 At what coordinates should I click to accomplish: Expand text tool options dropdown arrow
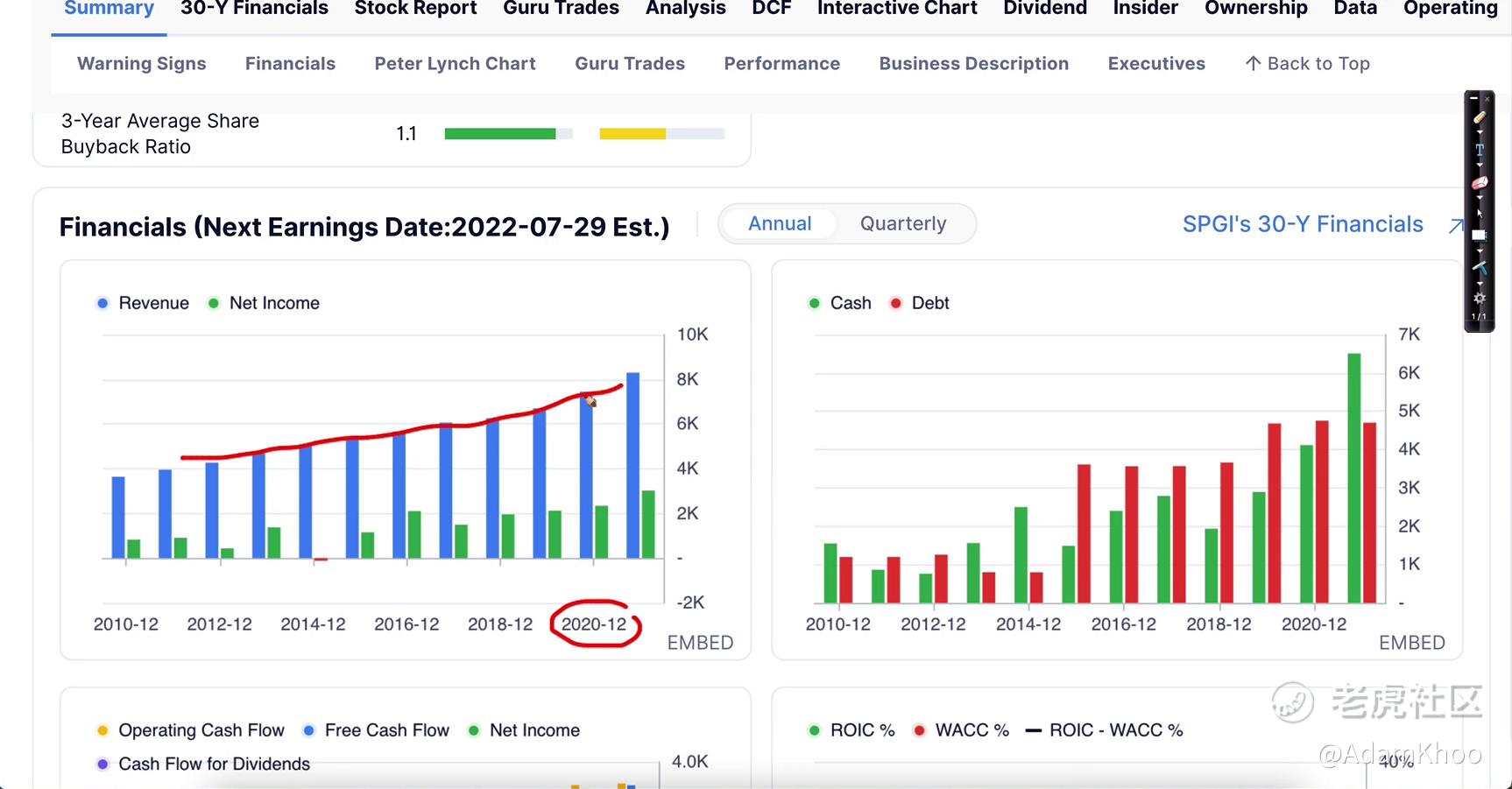click(x=1480, y=165)
